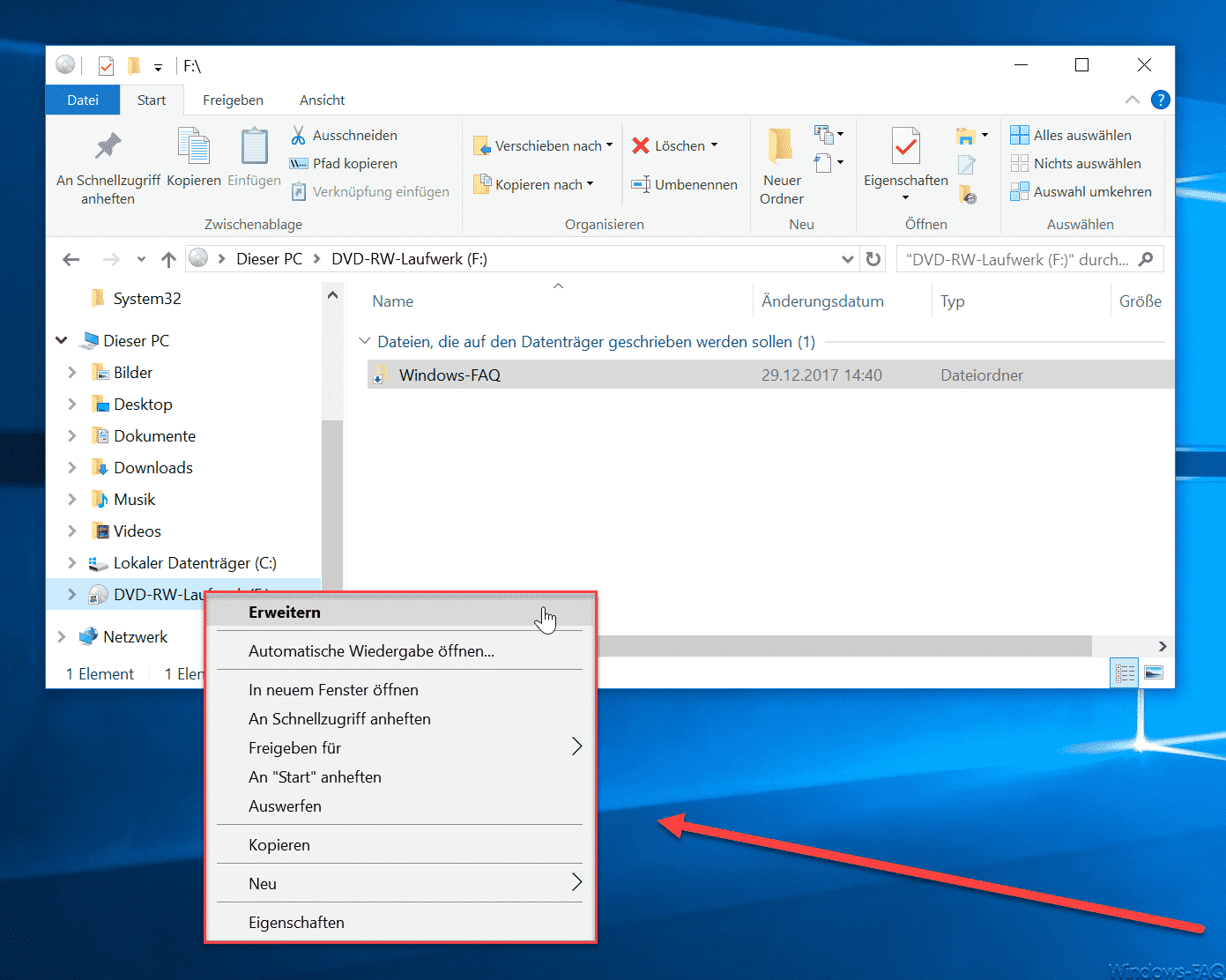Select System32 folder in the tree
This screenshot has height=980, width=1226.
pyautogui.click(x=146, y=298)
